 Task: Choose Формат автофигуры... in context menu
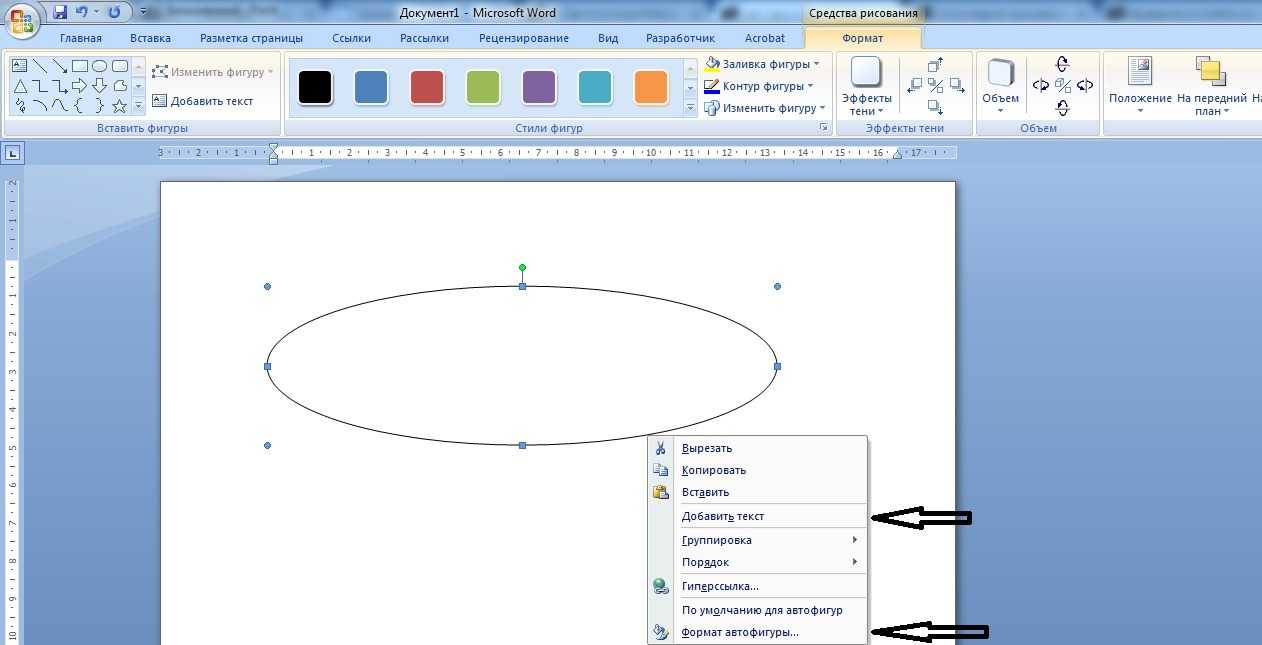(x=757, y=632)
